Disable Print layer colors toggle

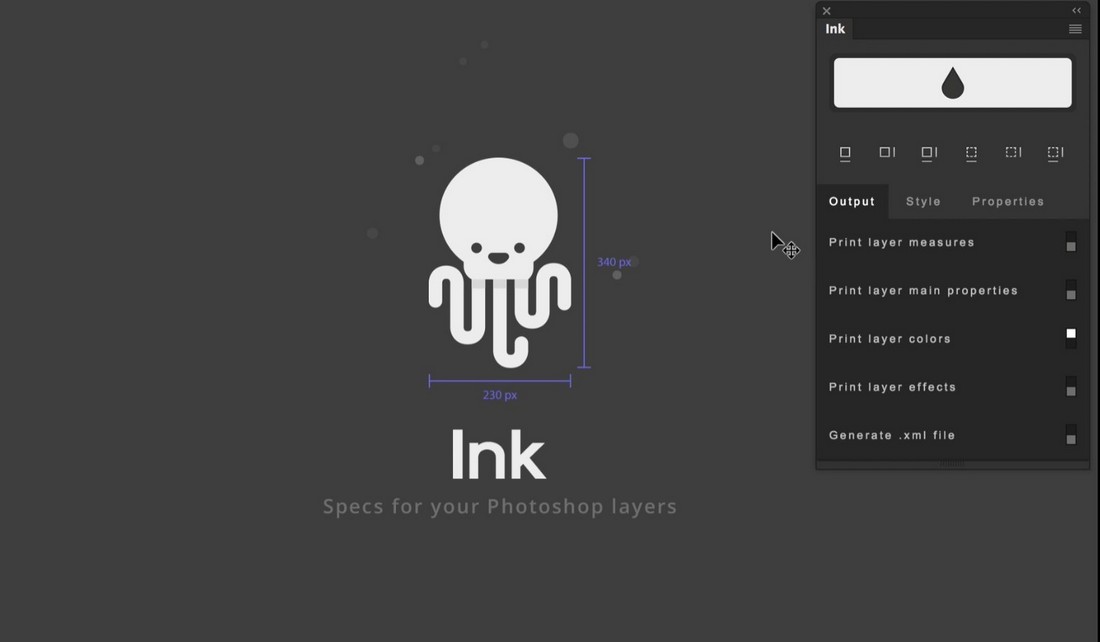click(1071, 338)
